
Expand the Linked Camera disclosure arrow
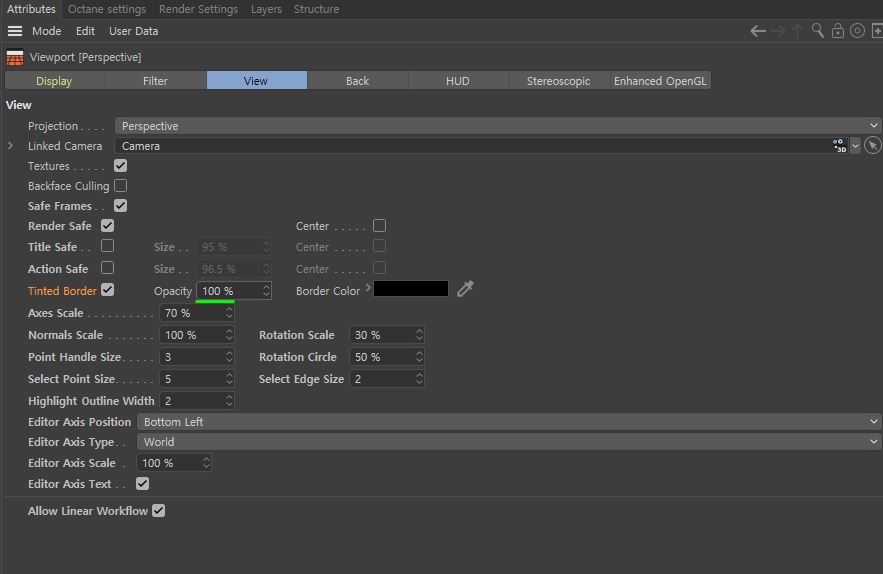click(x=11, y=146)
